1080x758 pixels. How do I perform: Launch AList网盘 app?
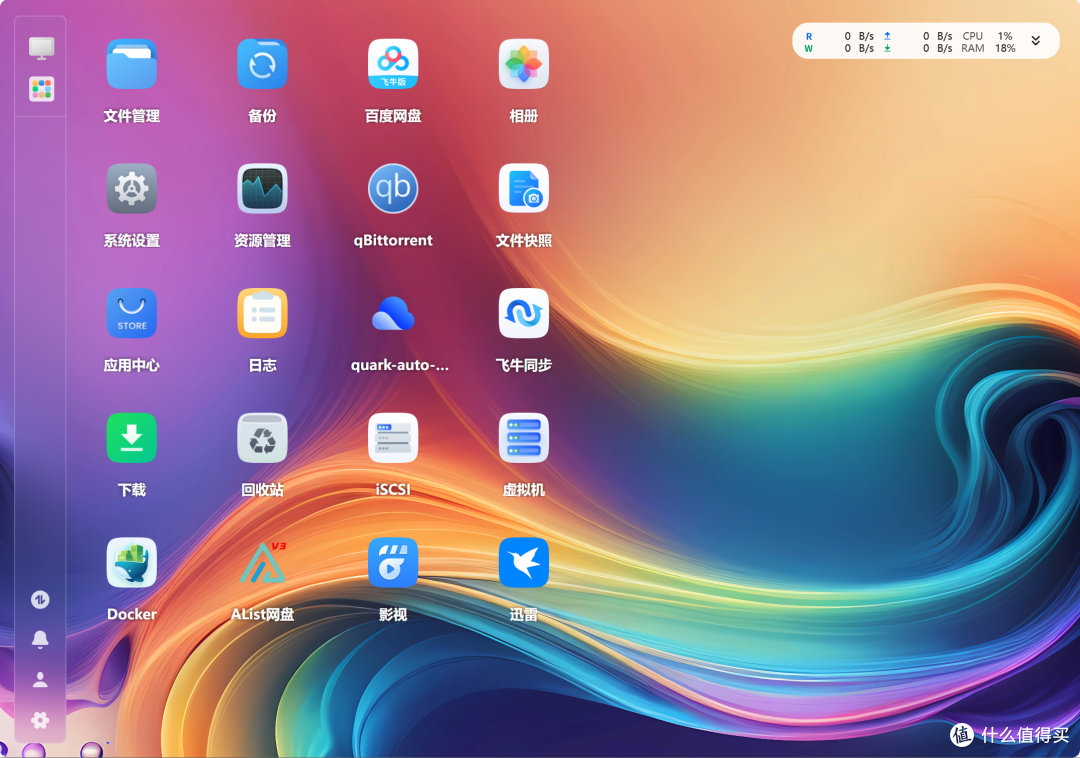pyautogui.click(x=262, y=562)
